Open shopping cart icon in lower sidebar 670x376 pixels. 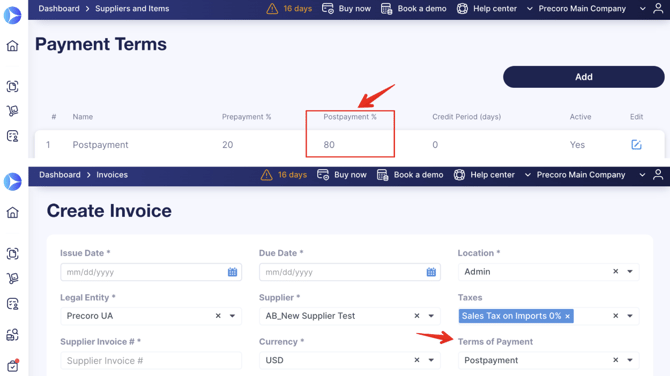point(12,278)
